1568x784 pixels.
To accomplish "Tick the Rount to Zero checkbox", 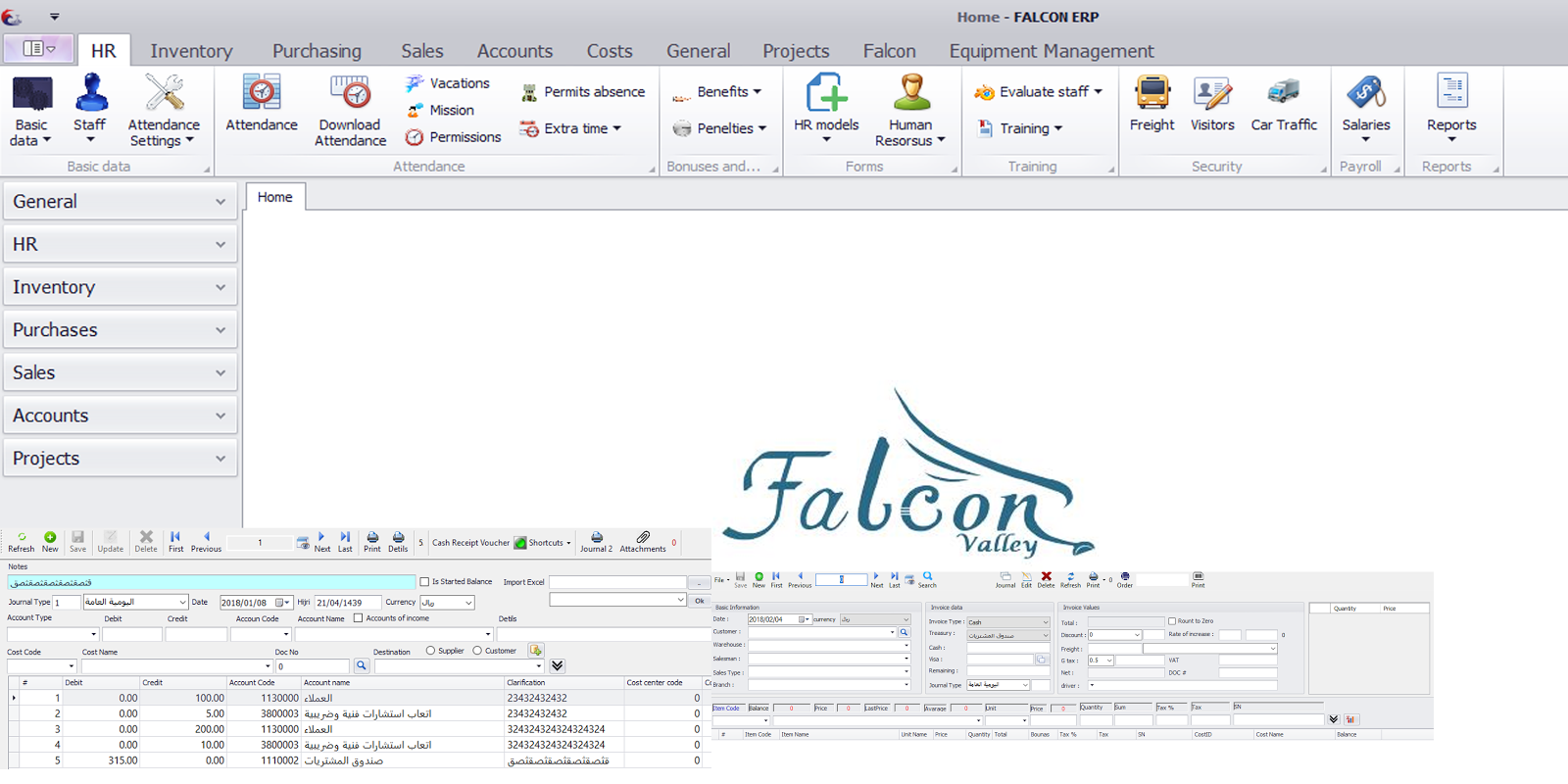I will pos(1172,621).
